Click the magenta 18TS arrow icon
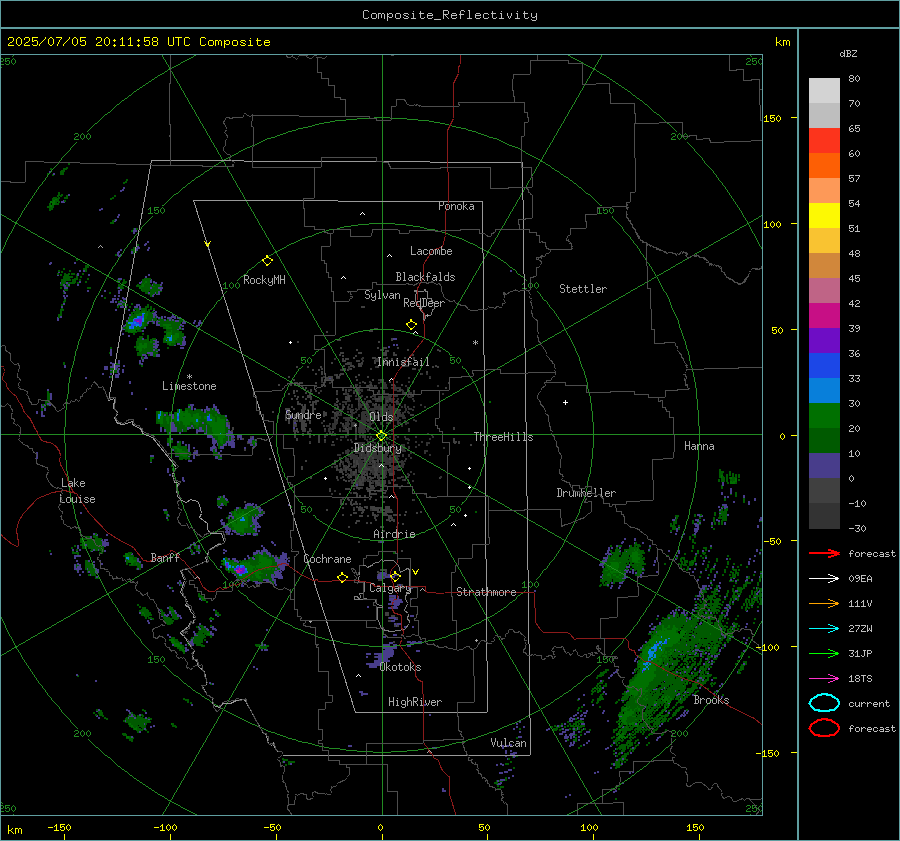The height and width of the screenshot is (841, 900). (x=824, y=679)
